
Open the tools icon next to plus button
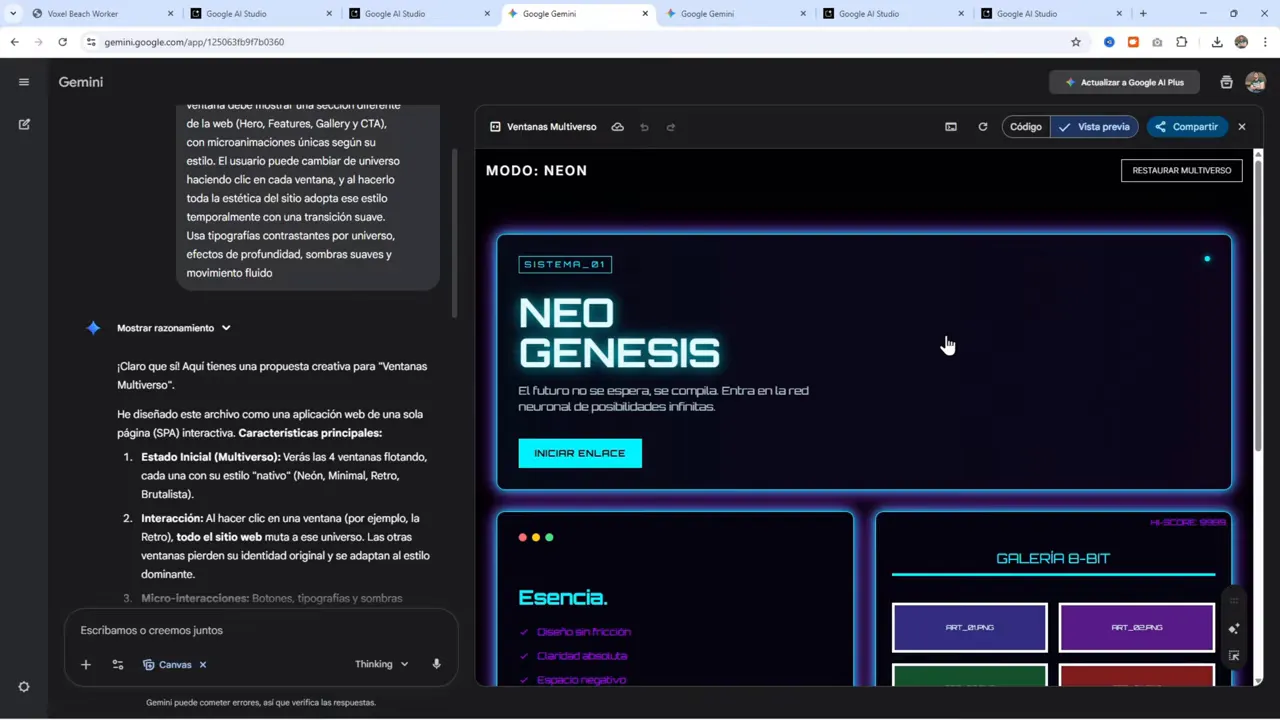click(x=118, y=664)
